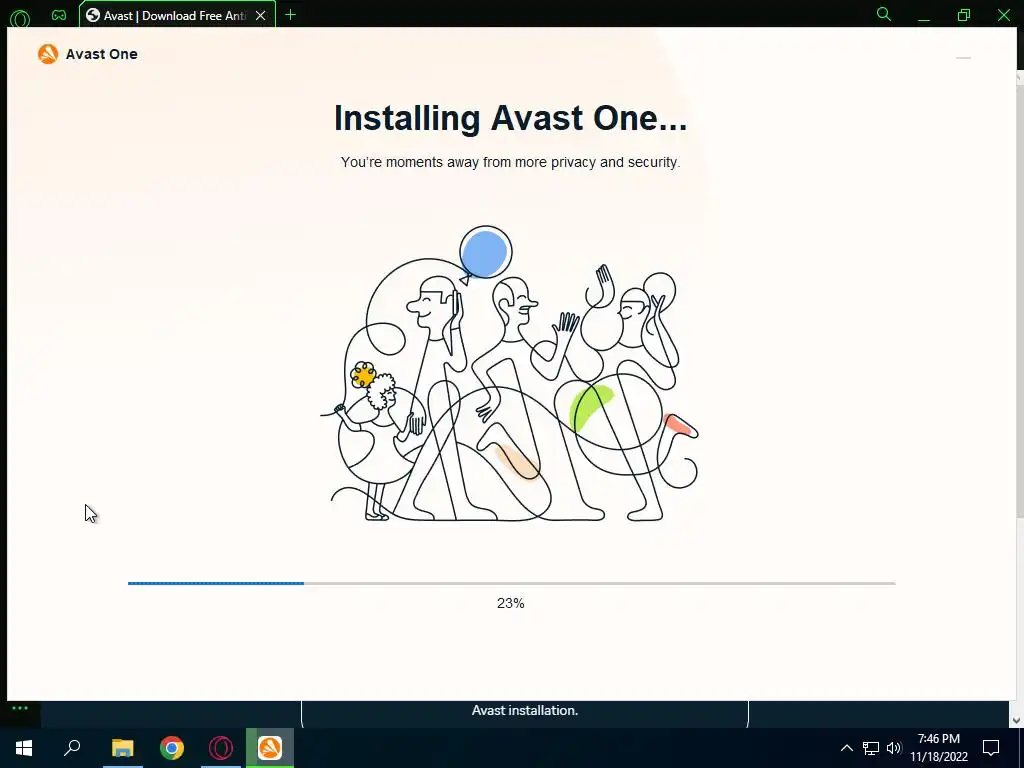
Task: Switch to Opera GX in the taskbar
Action: (x=221, y=748)
